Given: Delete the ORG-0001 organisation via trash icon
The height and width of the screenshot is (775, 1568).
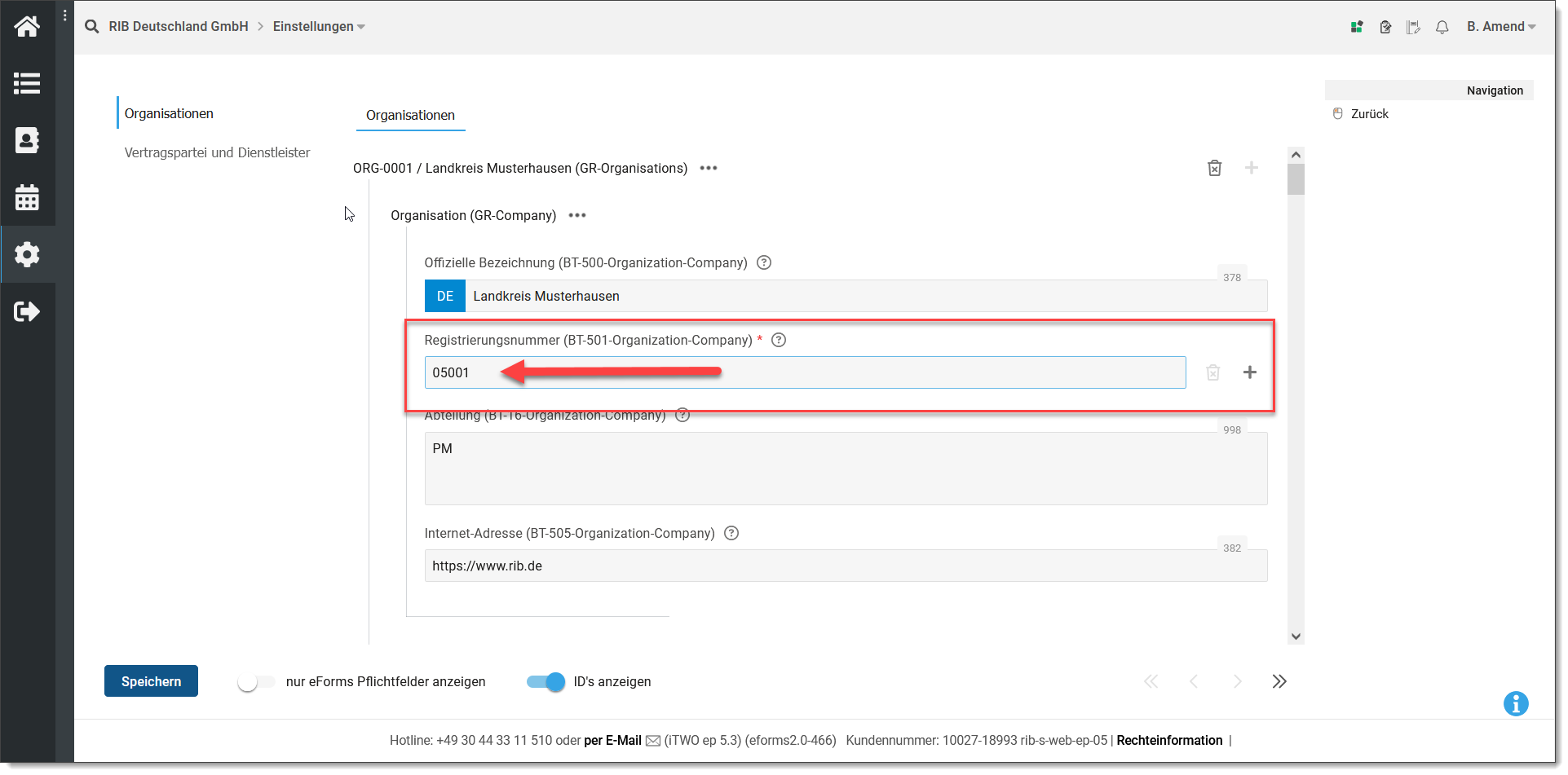Looking at the screenshot, I should pos(1215,168).
